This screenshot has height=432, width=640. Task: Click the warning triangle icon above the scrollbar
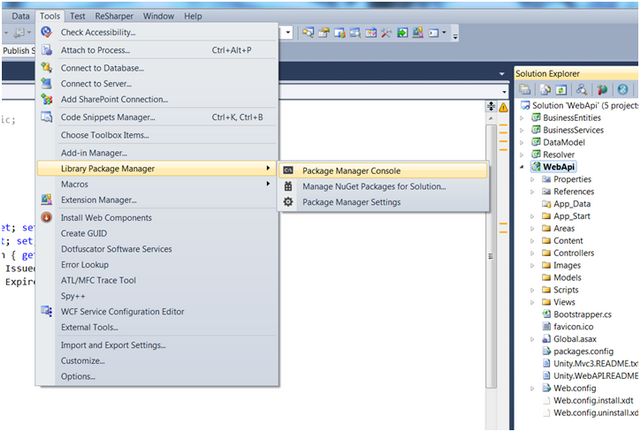(x=503, y=107)
